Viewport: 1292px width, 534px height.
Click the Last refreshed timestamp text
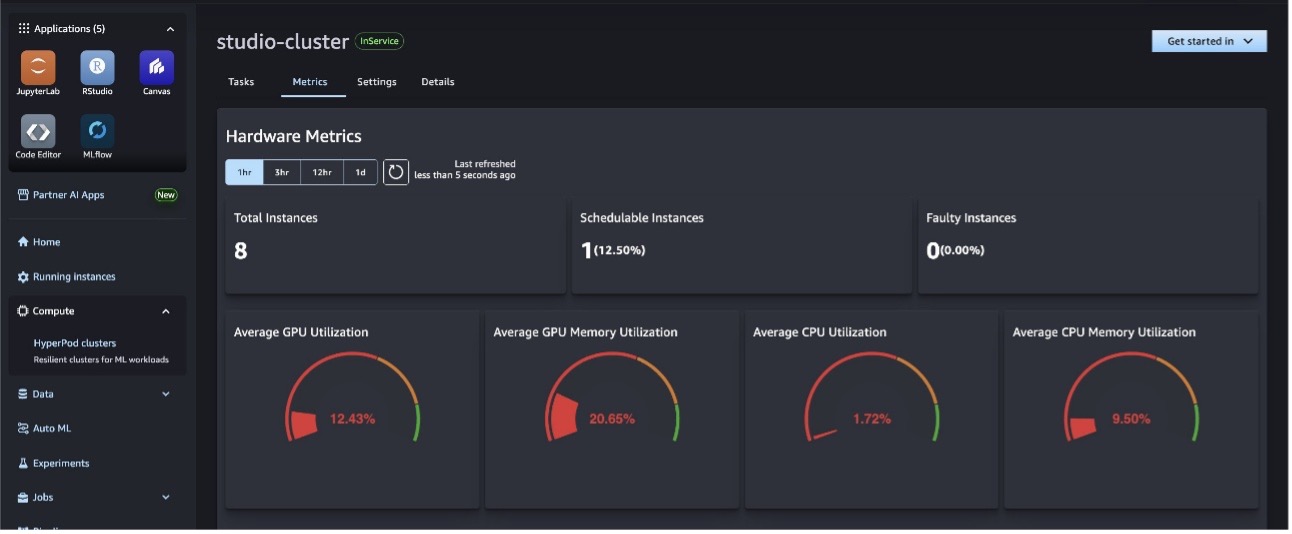click(x=465, y=170)
